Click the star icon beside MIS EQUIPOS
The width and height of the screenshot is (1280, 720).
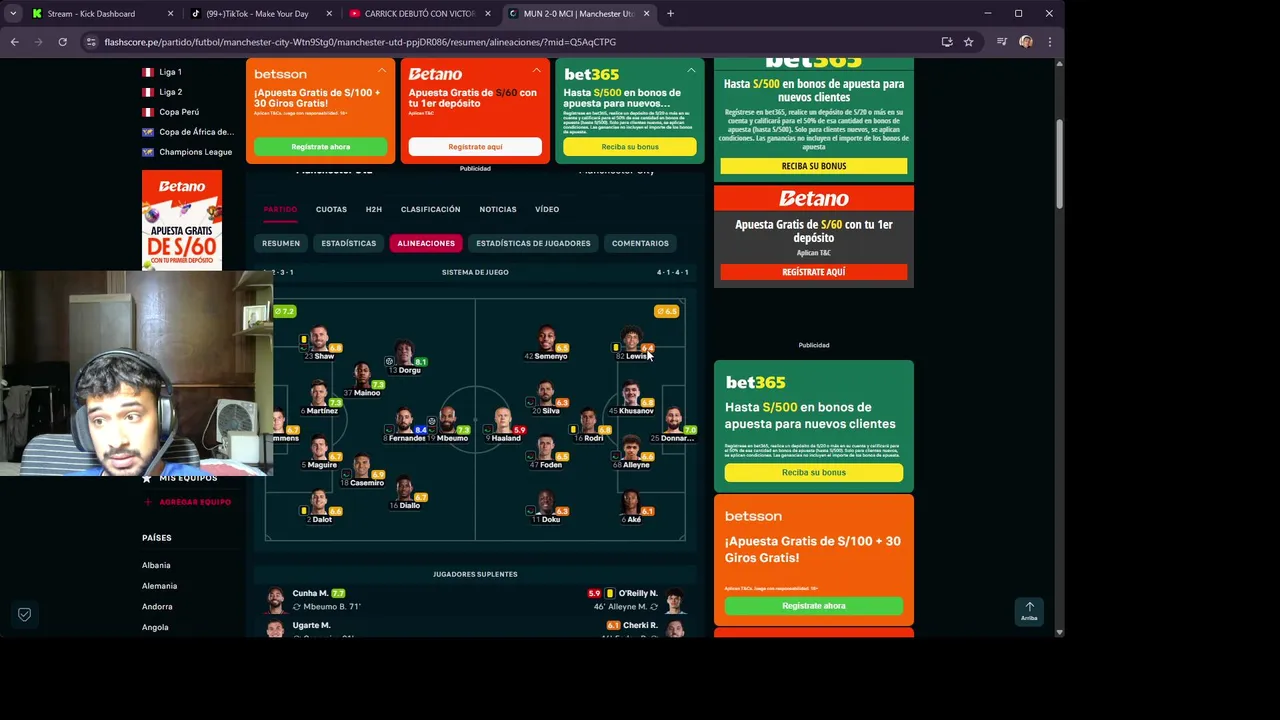click(147, 479)
